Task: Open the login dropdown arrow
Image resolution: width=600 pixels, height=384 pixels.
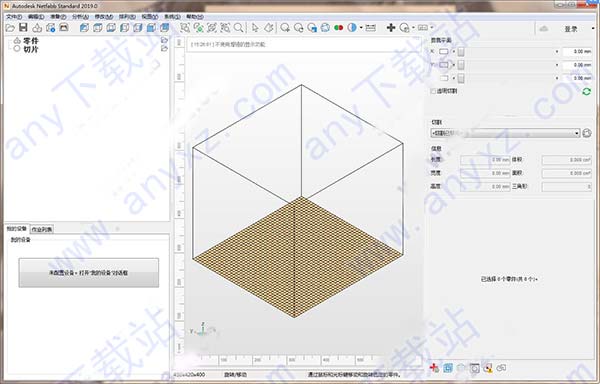Action: point(593,29)
